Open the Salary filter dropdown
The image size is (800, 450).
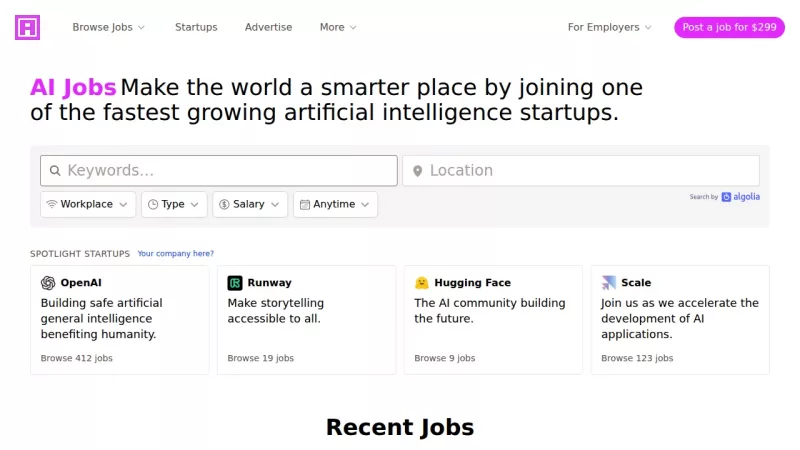point(250,205)
